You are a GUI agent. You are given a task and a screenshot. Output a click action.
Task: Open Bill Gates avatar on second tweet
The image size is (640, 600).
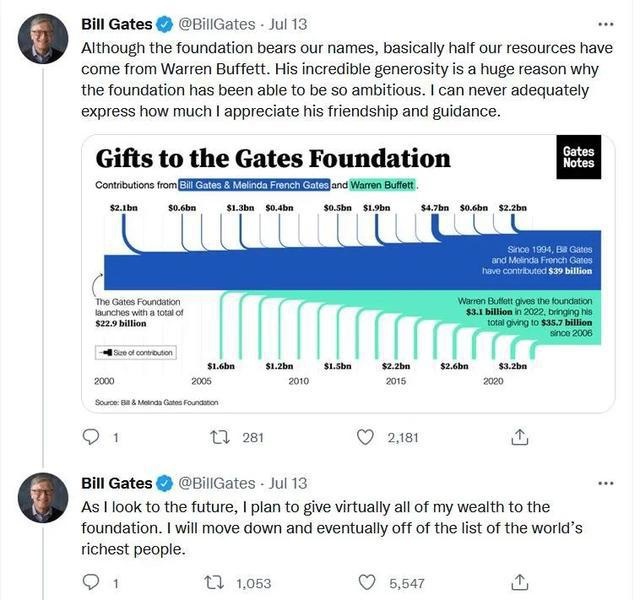coord(43,498)
